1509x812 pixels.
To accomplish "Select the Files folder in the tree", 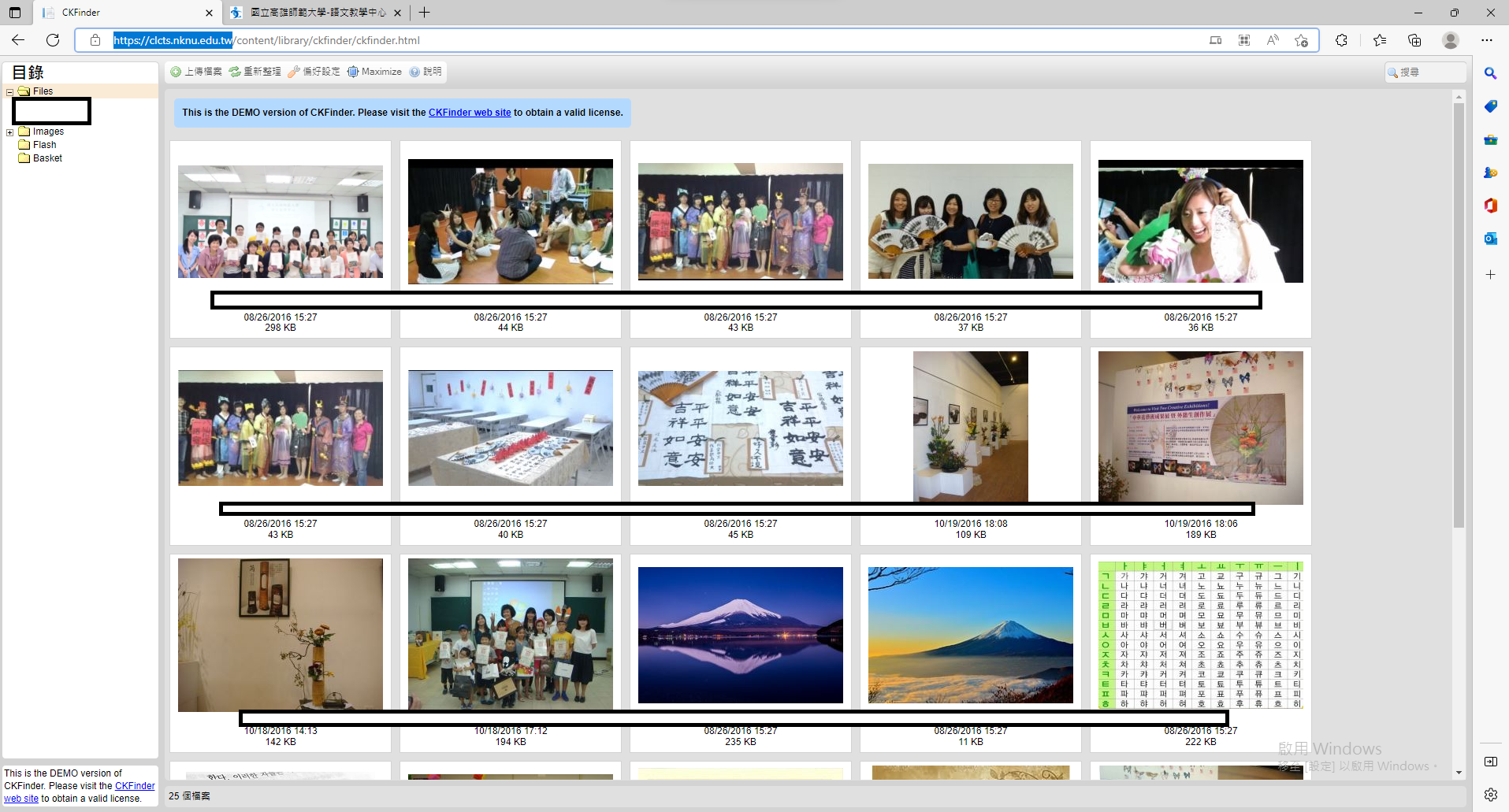I will [x=43, y=91].
